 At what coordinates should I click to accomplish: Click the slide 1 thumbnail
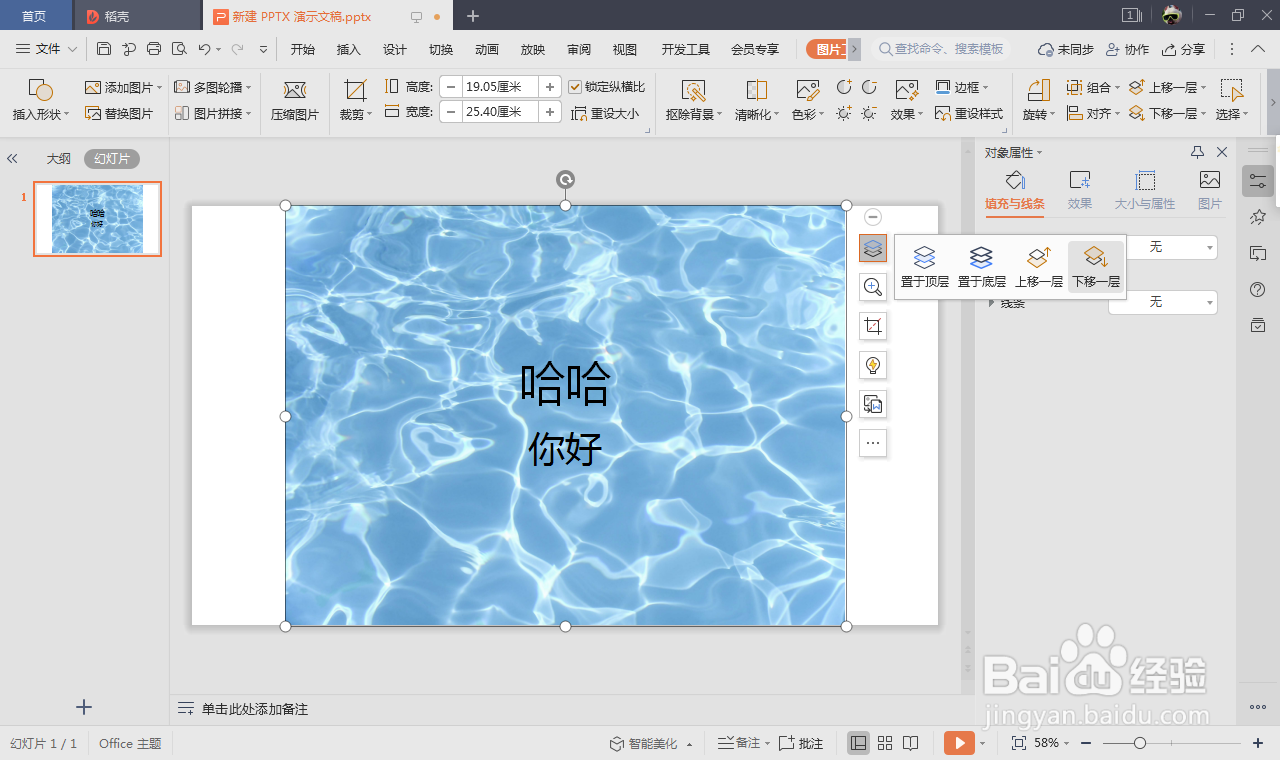click(97, 219)
